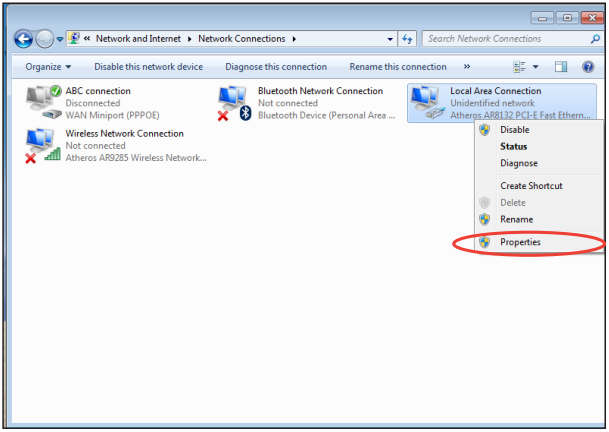Click the Bluetooth Network Connection name

320,91
